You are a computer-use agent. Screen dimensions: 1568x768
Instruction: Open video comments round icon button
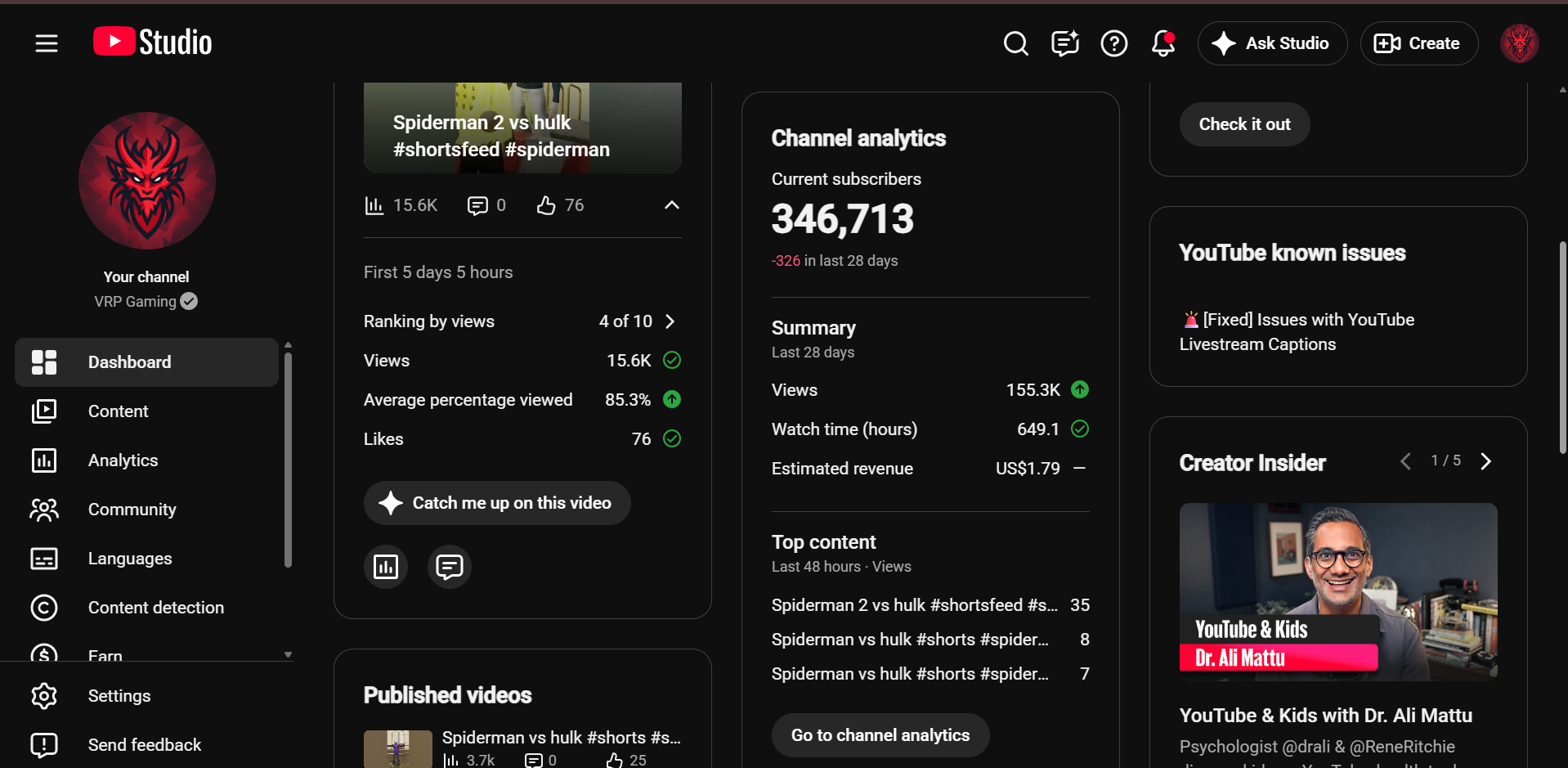click(x=450, y=567)
